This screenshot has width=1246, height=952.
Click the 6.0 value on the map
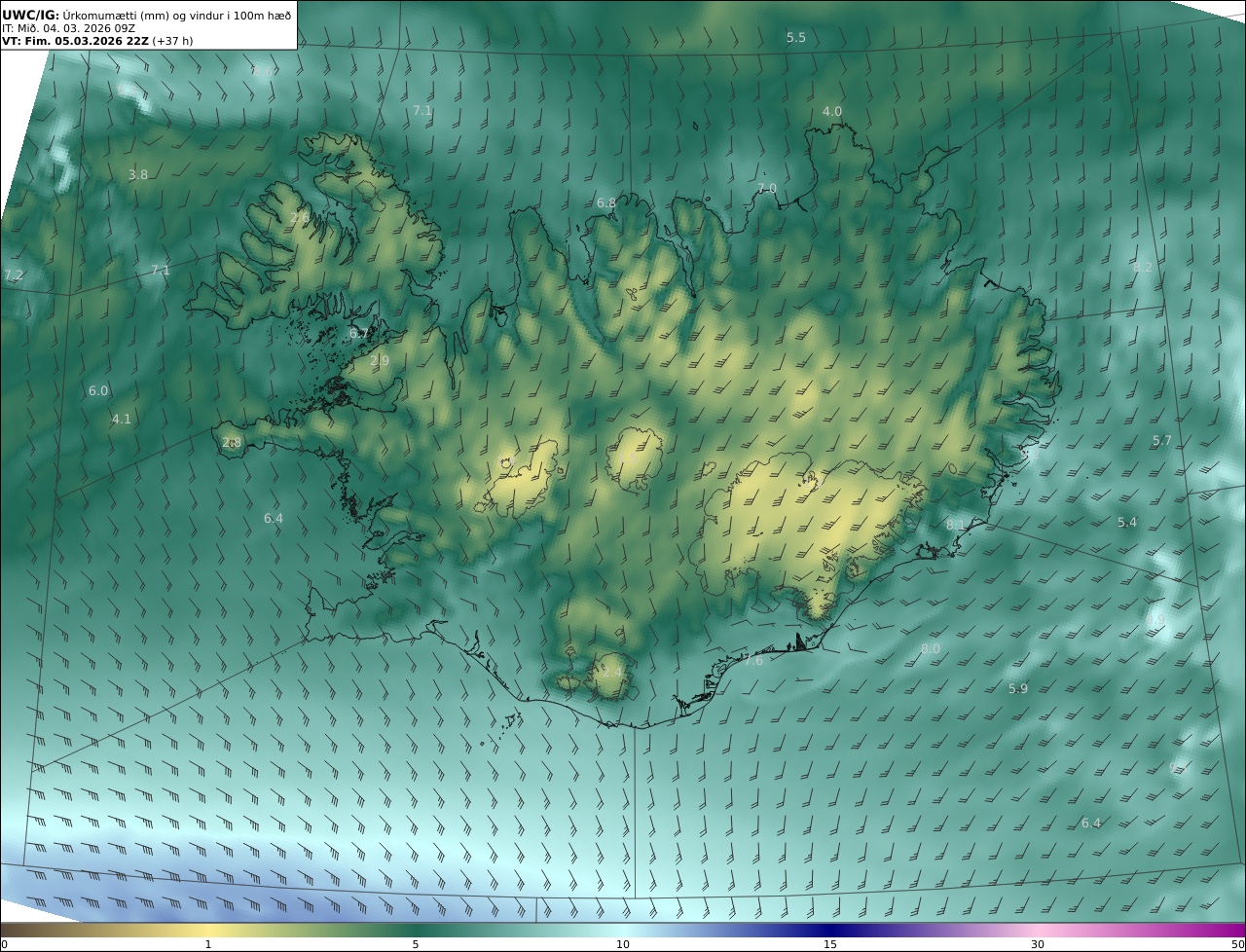tap(98, 390)
